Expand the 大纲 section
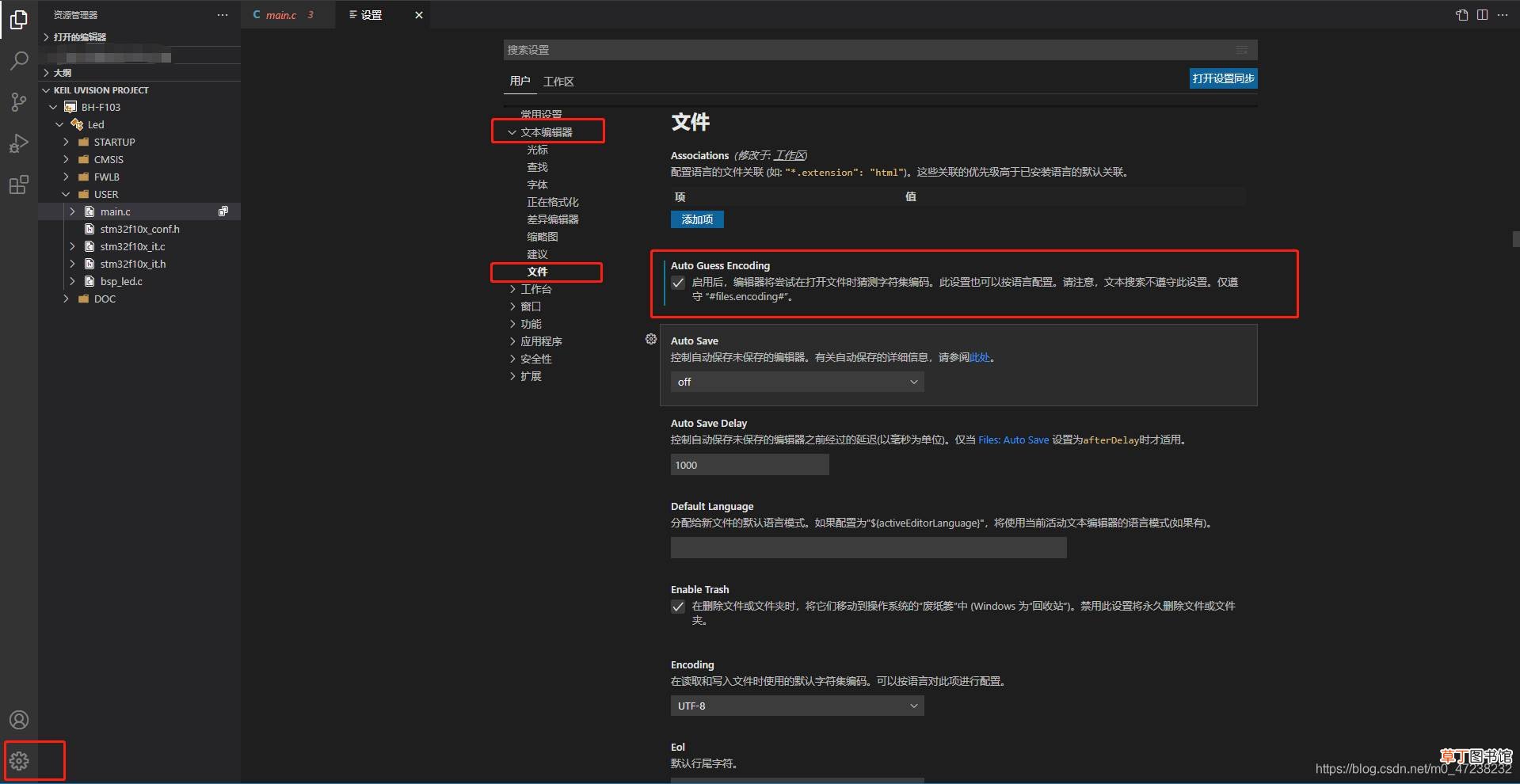This screenshot has width=1520, height=784. tap(46, 73)
